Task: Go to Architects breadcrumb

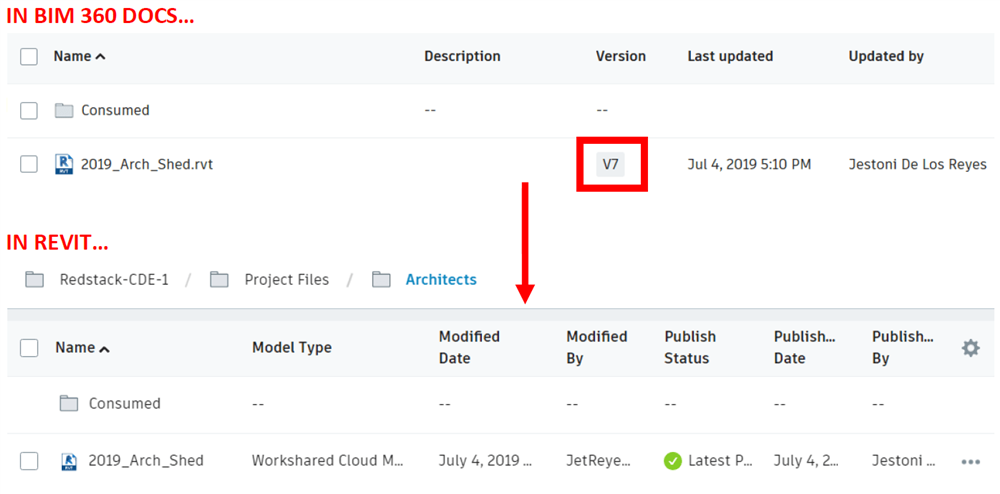Action: click(x=441, y=280)
